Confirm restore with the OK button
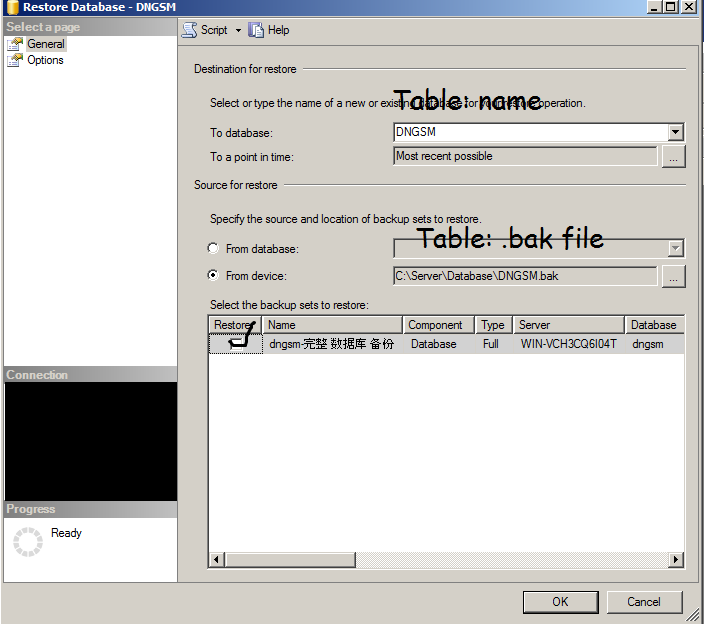The image size is (704, 624). [560, 602]
